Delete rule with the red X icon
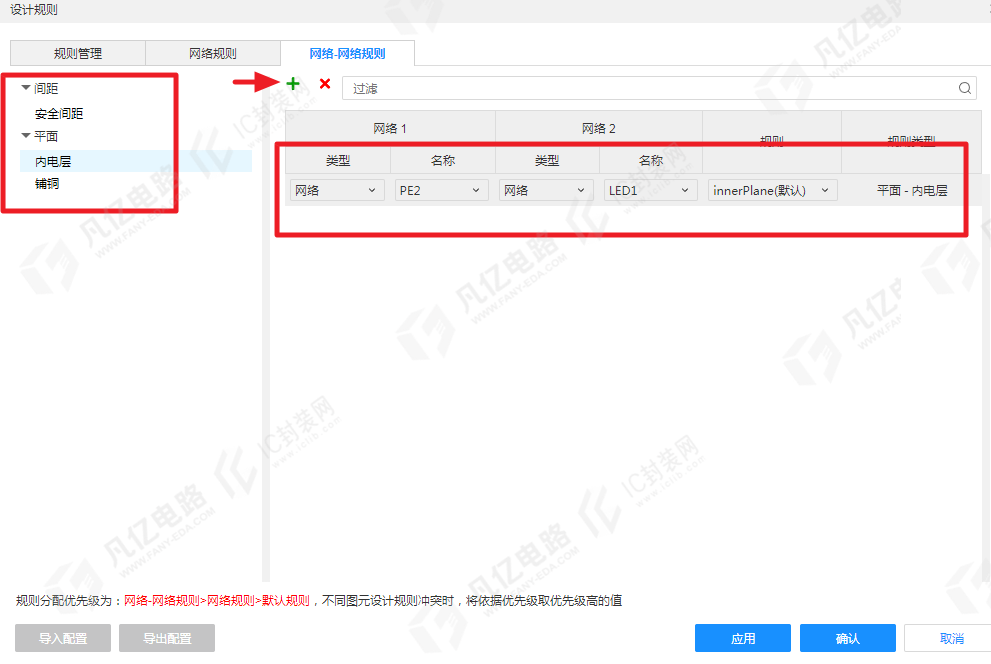The width and height of the screenshot is (991, 664). pos(325,83)
